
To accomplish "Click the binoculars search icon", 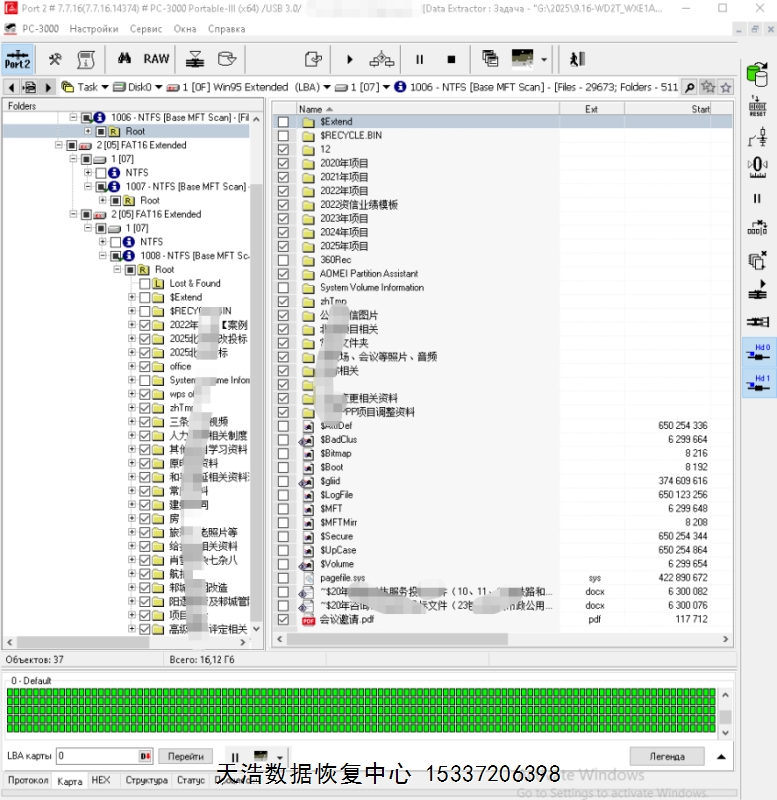I will 125,59.
